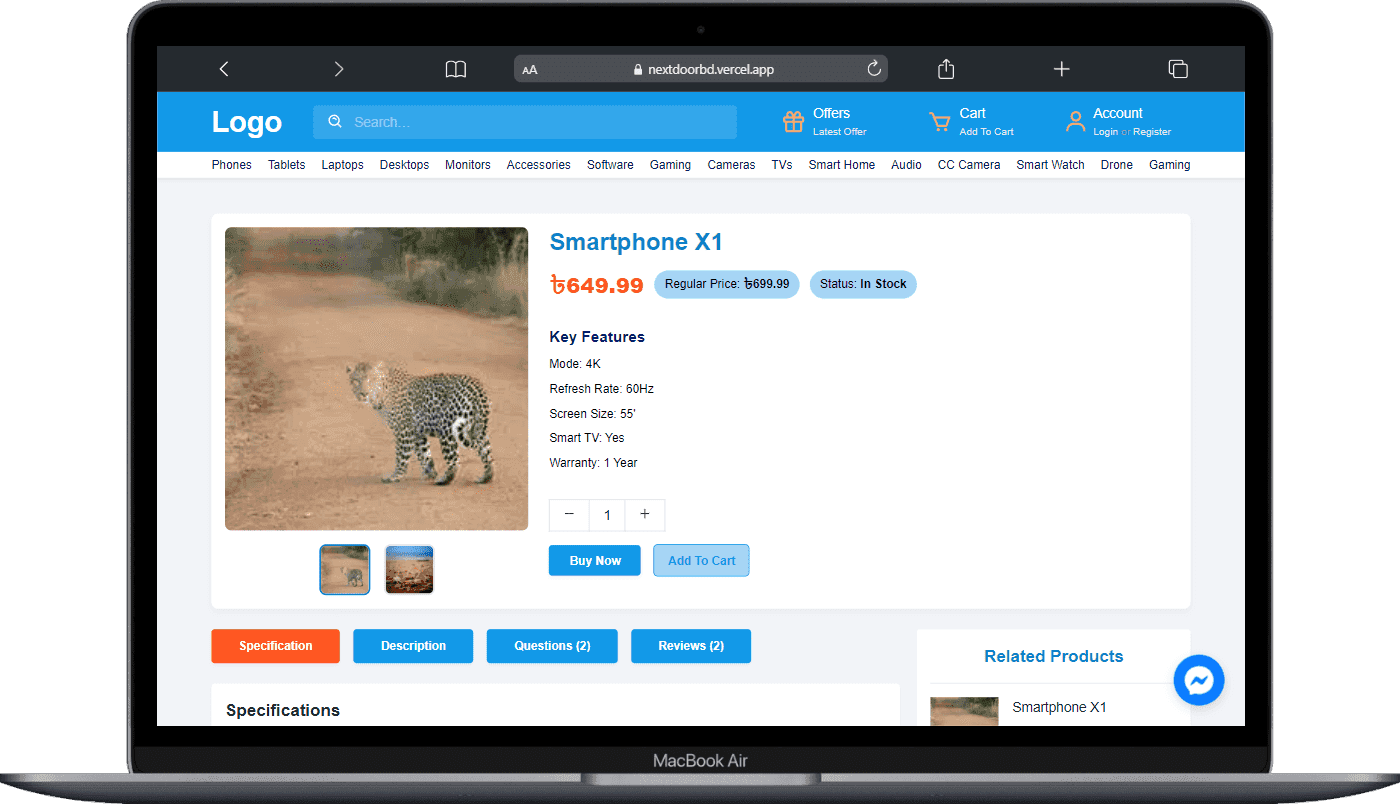The image size is (1400, 804).
Task: Click the Status: In Stock badge
Action: pos(863,284)
